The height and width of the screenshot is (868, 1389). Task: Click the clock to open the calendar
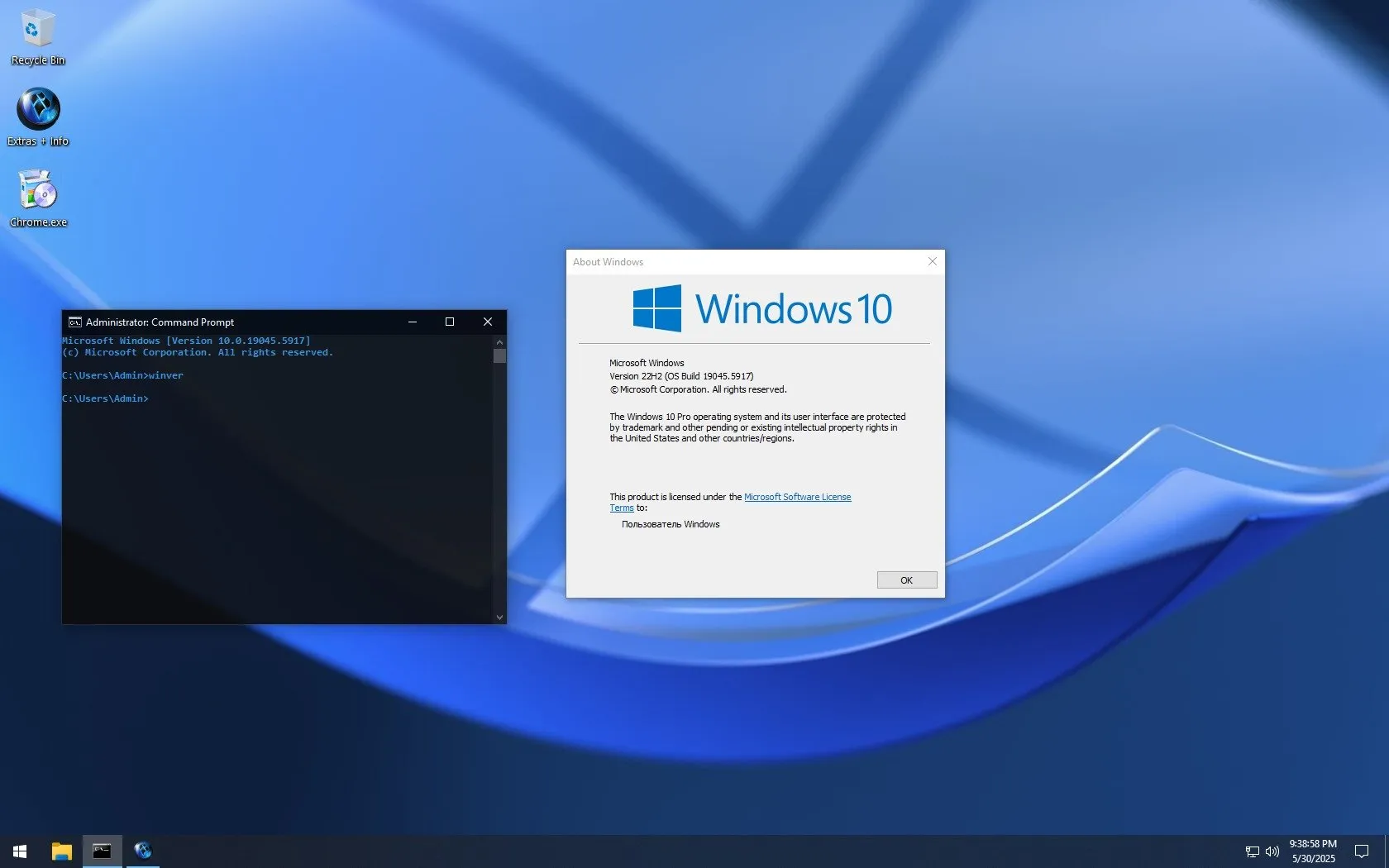[x=1314, y=851]
